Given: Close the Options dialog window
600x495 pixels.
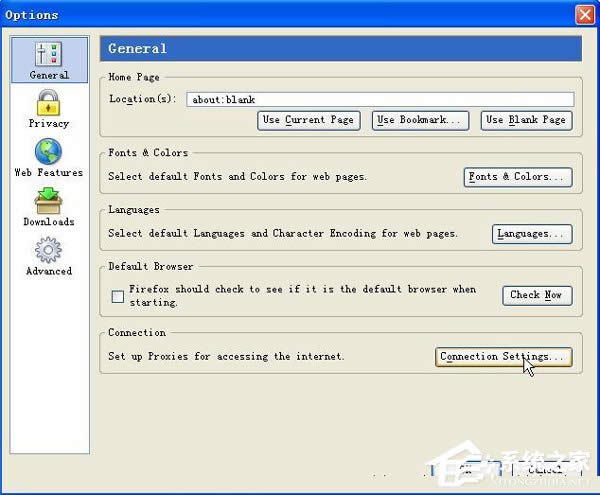Looking at the screenshot, I should click(584, 15).
